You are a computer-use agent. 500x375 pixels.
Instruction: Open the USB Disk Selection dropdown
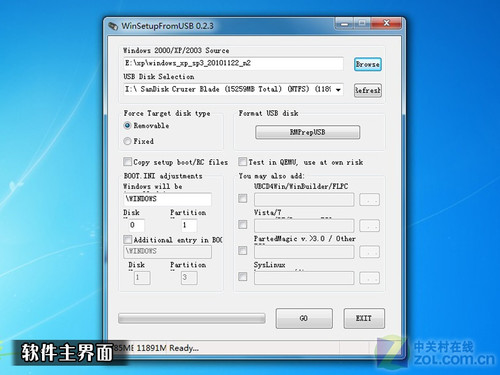click(x=338, y=90)
